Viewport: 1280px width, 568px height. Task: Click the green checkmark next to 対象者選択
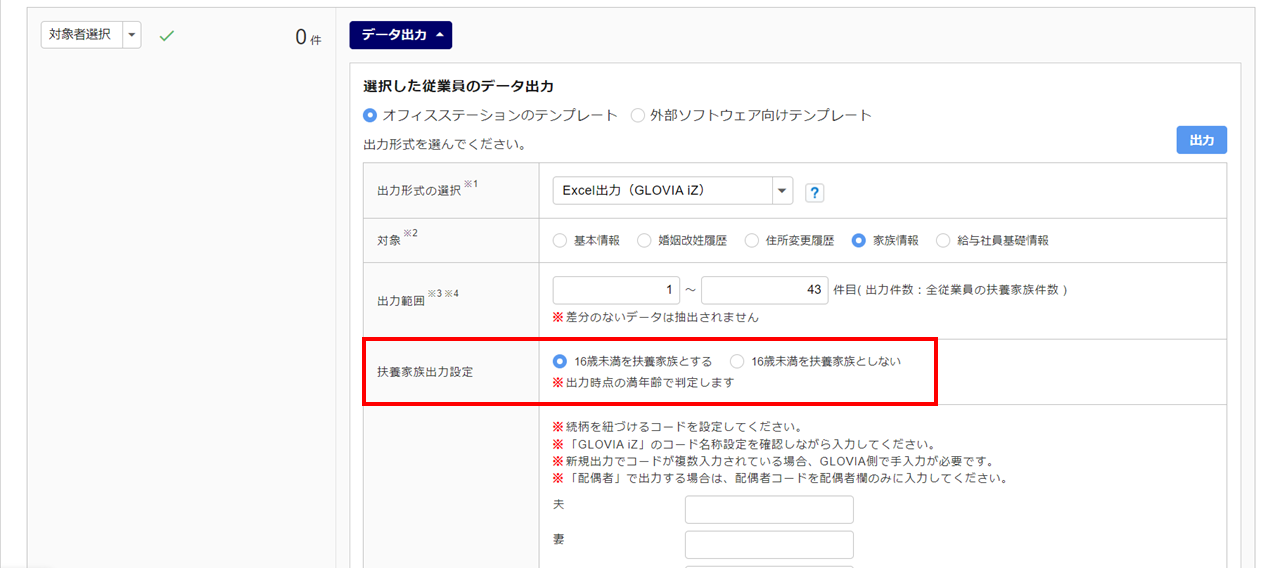[167, 36]
